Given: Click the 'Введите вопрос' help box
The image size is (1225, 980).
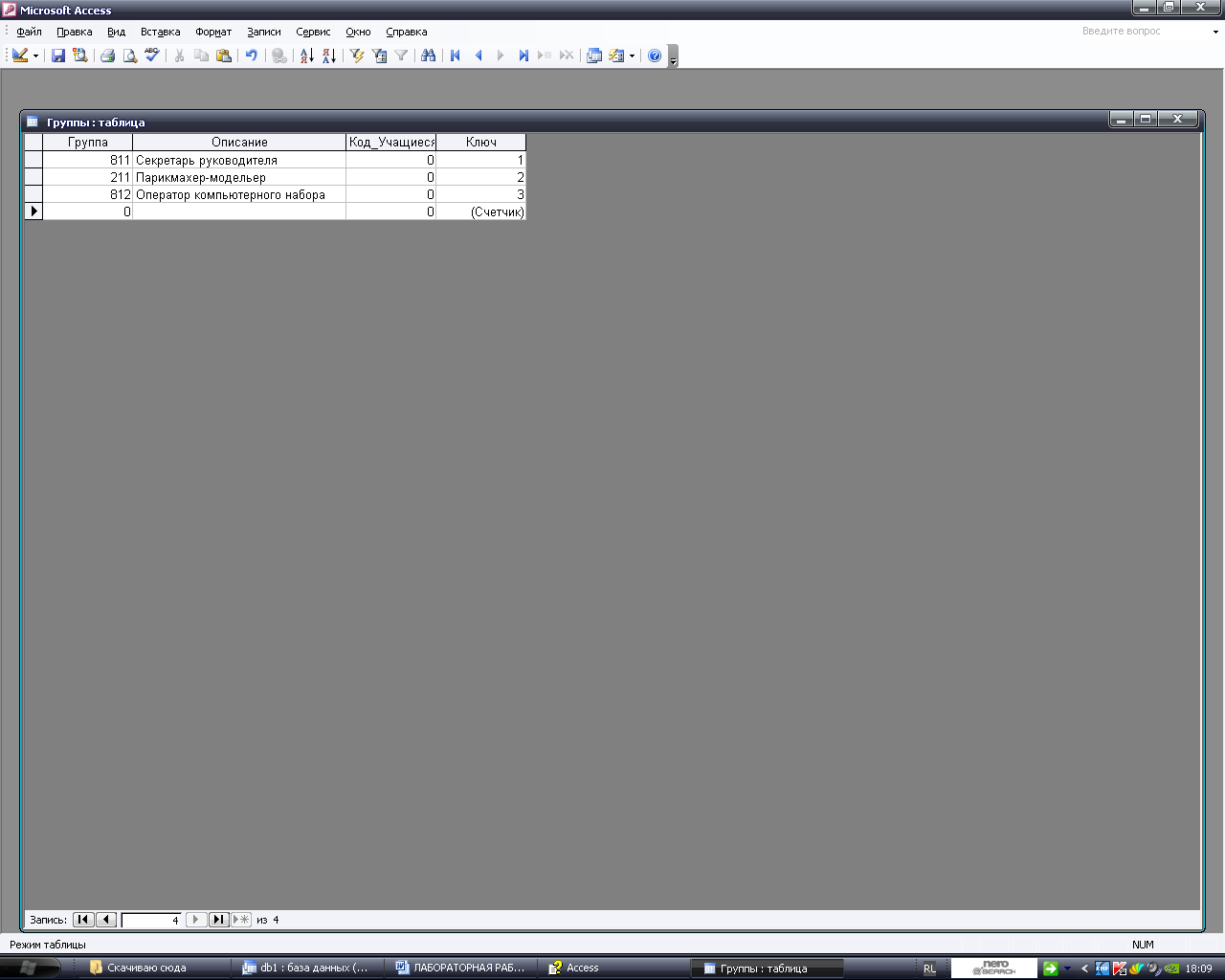Looking at the screenshot, I should (x=1143, y=32).
